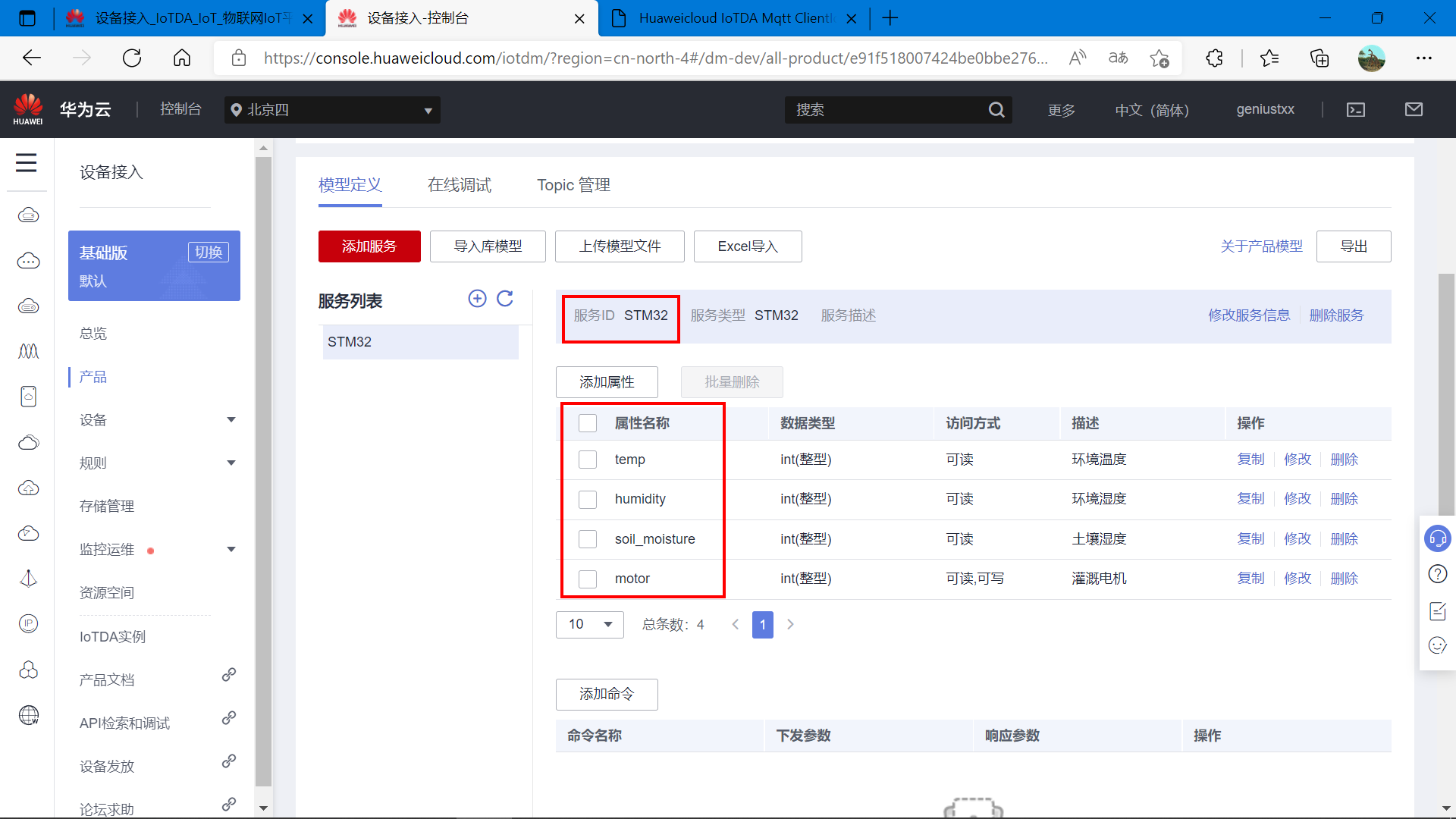Screen dimensions: 1456x819
Task: Select all attributes with header checkbox
Action: click(x=588, y=423)
